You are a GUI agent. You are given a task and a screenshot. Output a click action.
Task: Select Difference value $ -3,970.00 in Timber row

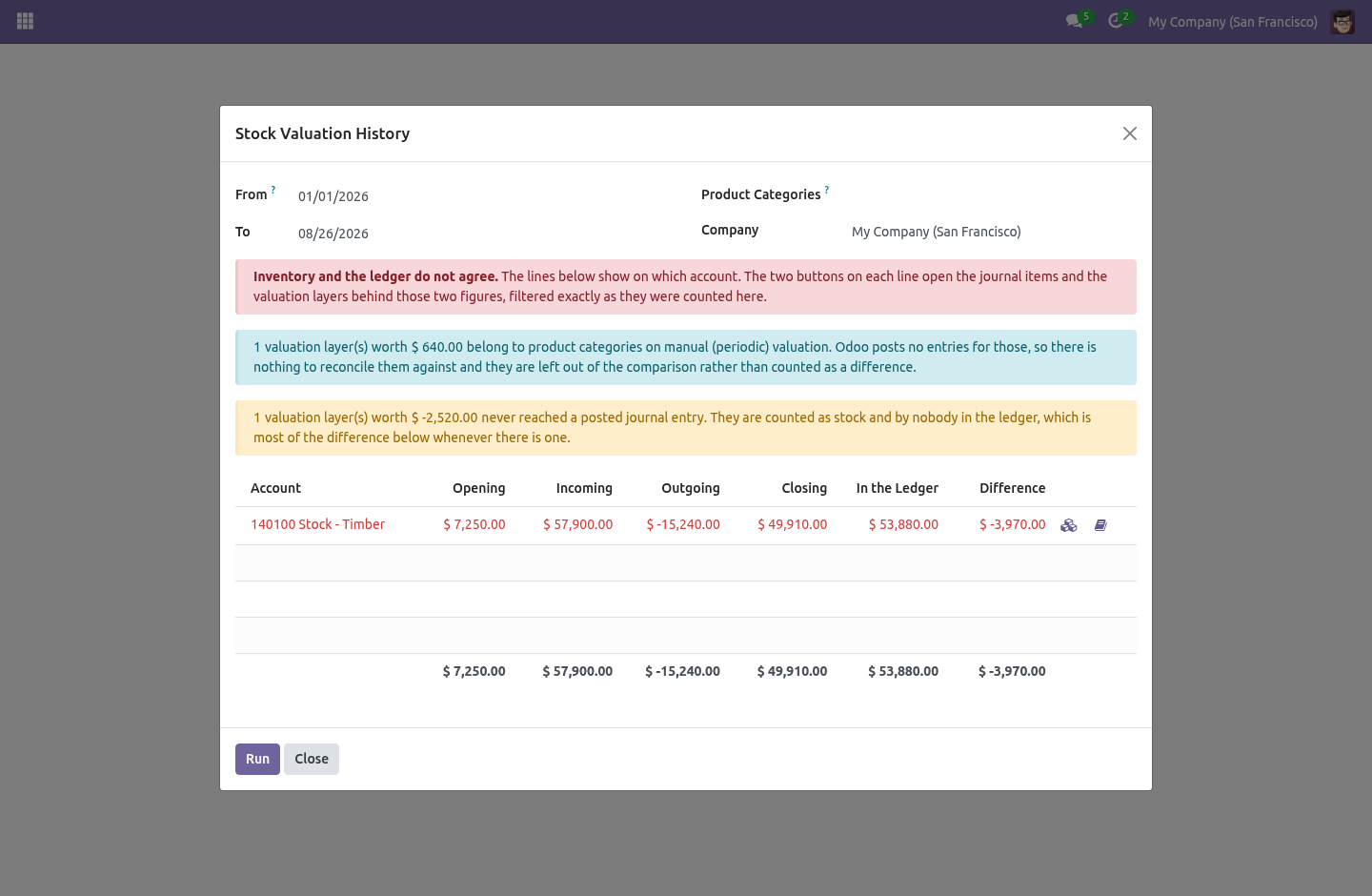pos(1013,524)
